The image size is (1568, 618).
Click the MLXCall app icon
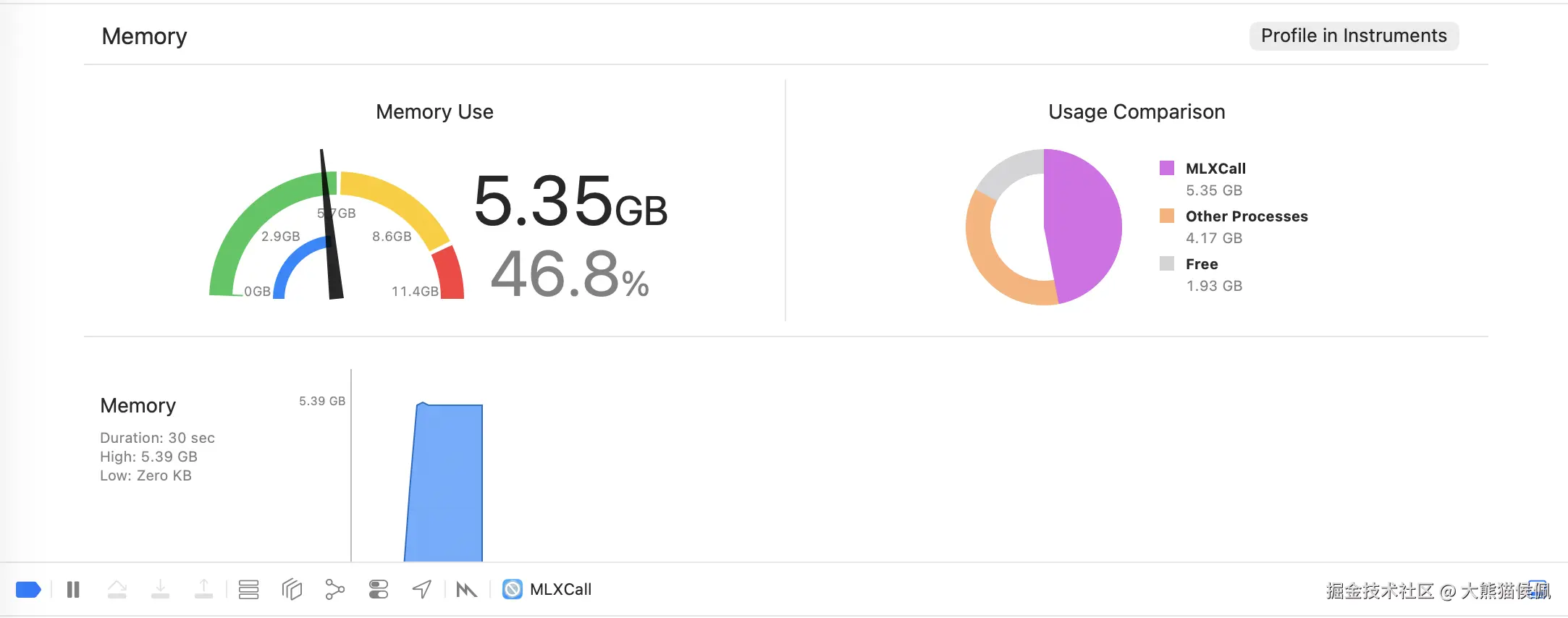click(513, 590)
